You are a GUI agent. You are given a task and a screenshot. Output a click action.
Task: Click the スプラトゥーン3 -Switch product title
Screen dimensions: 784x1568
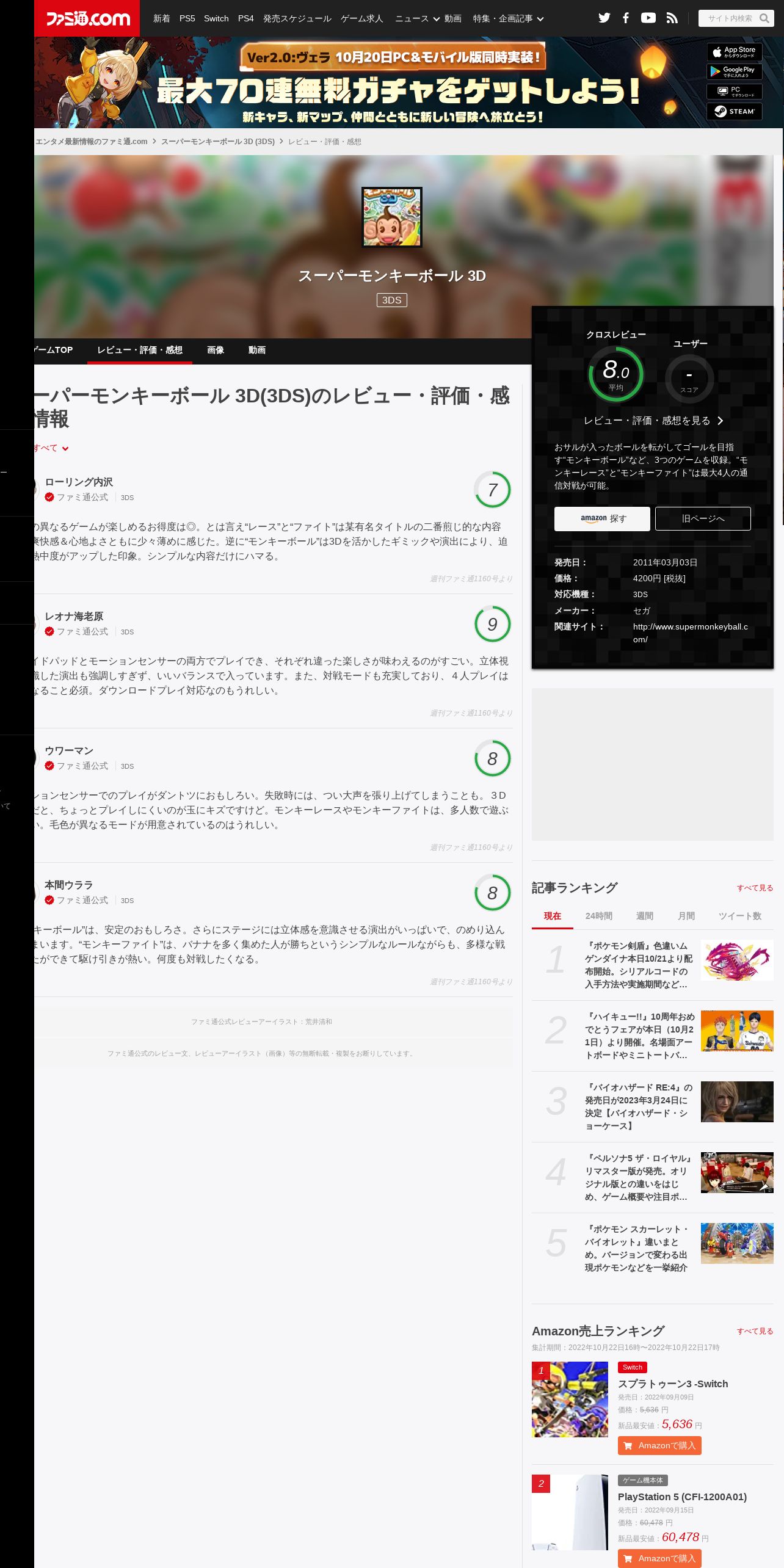pos(673,1384)
